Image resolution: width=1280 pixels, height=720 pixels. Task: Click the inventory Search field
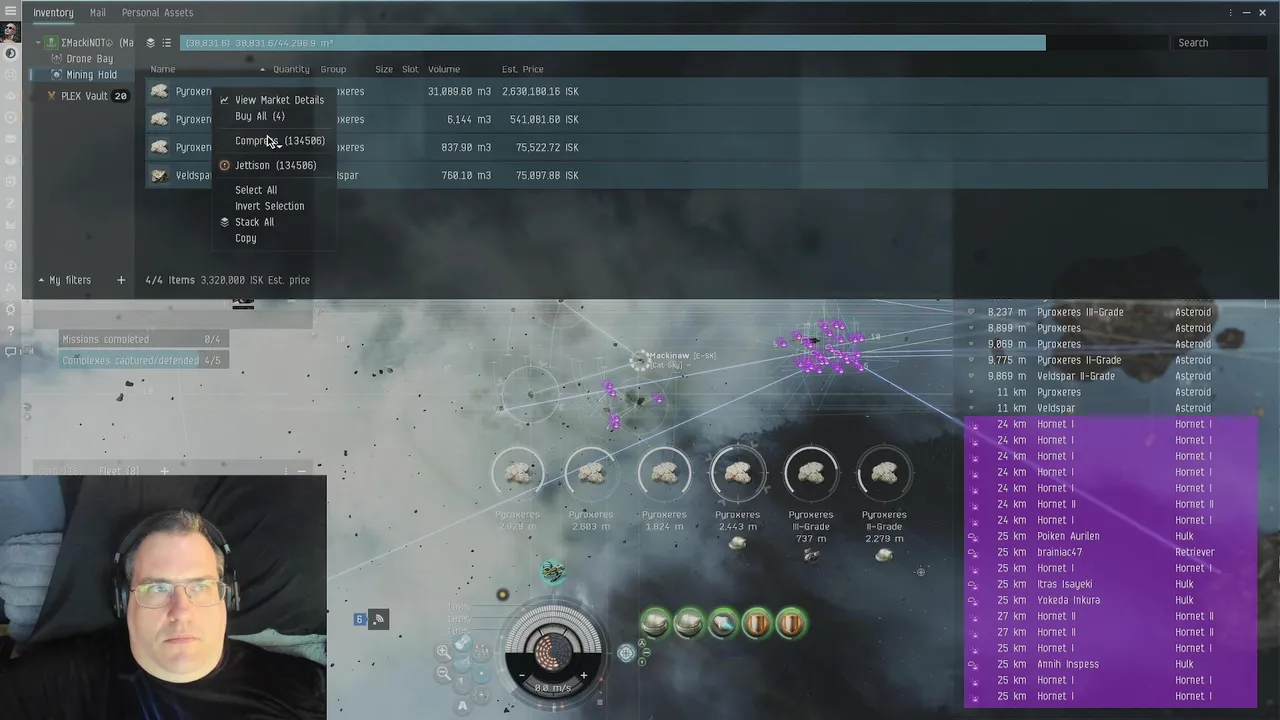[1218, 43]
